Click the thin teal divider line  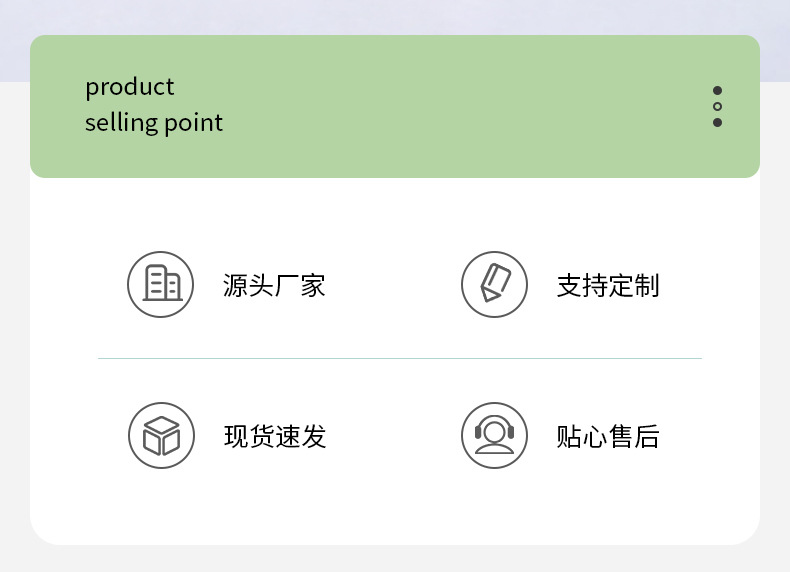click(x=400, y=358)
